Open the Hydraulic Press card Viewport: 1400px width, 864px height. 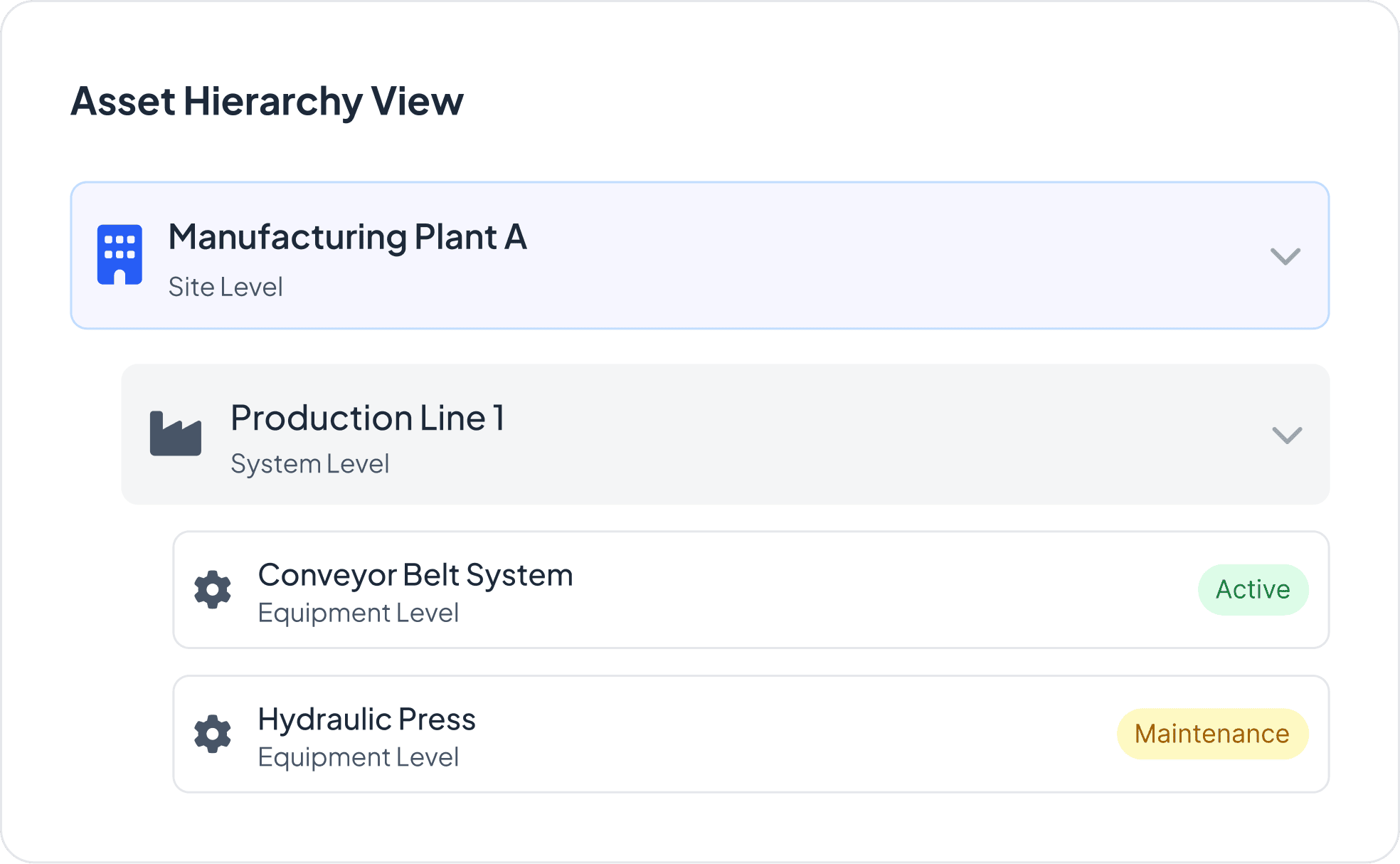pos(751,734)
